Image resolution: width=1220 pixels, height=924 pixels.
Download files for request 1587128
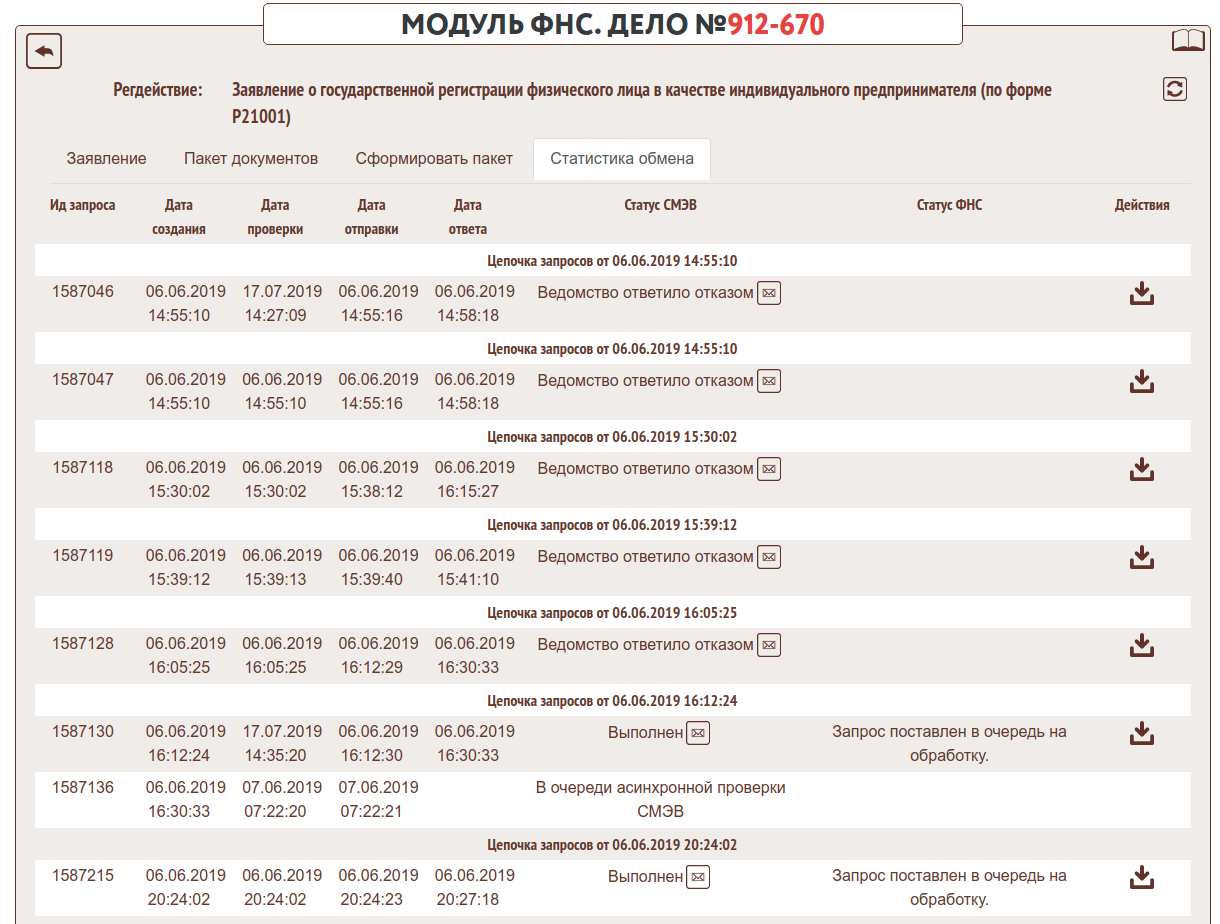tap(1141, 646)
